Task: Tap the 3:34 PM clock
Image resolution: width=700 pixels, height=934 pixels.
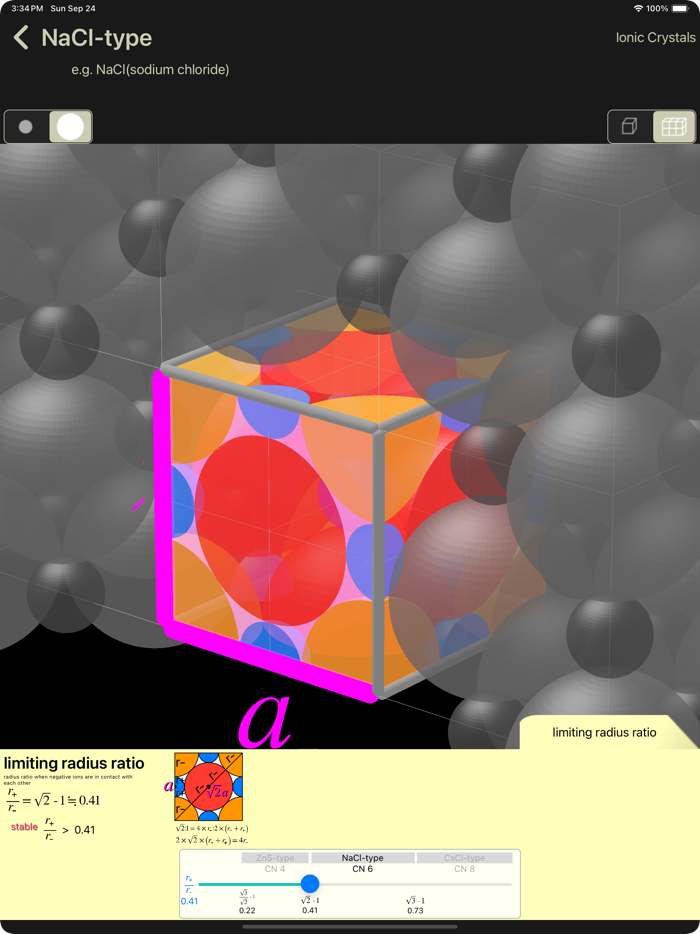Action: pos(27,8)
